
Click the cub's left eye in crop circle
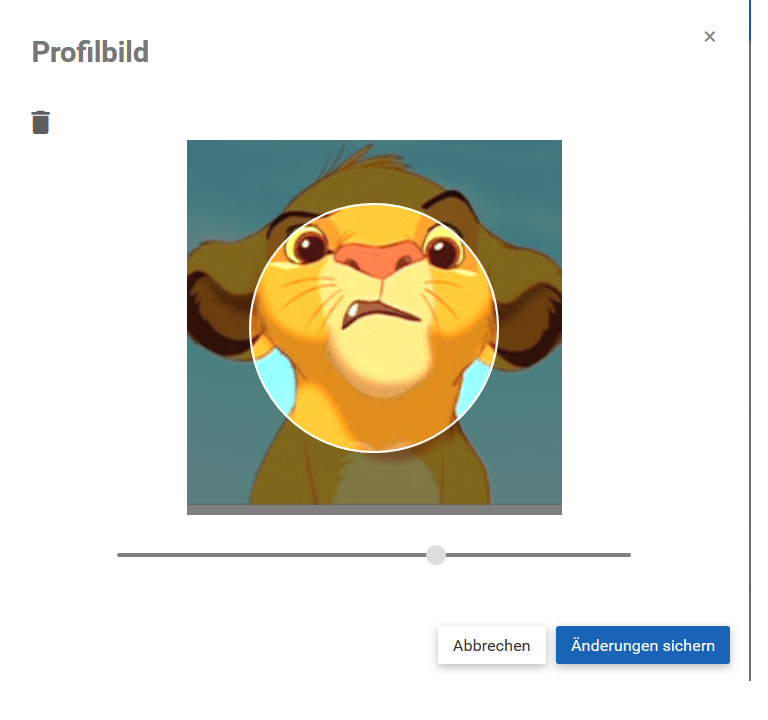tap(307, 246)
